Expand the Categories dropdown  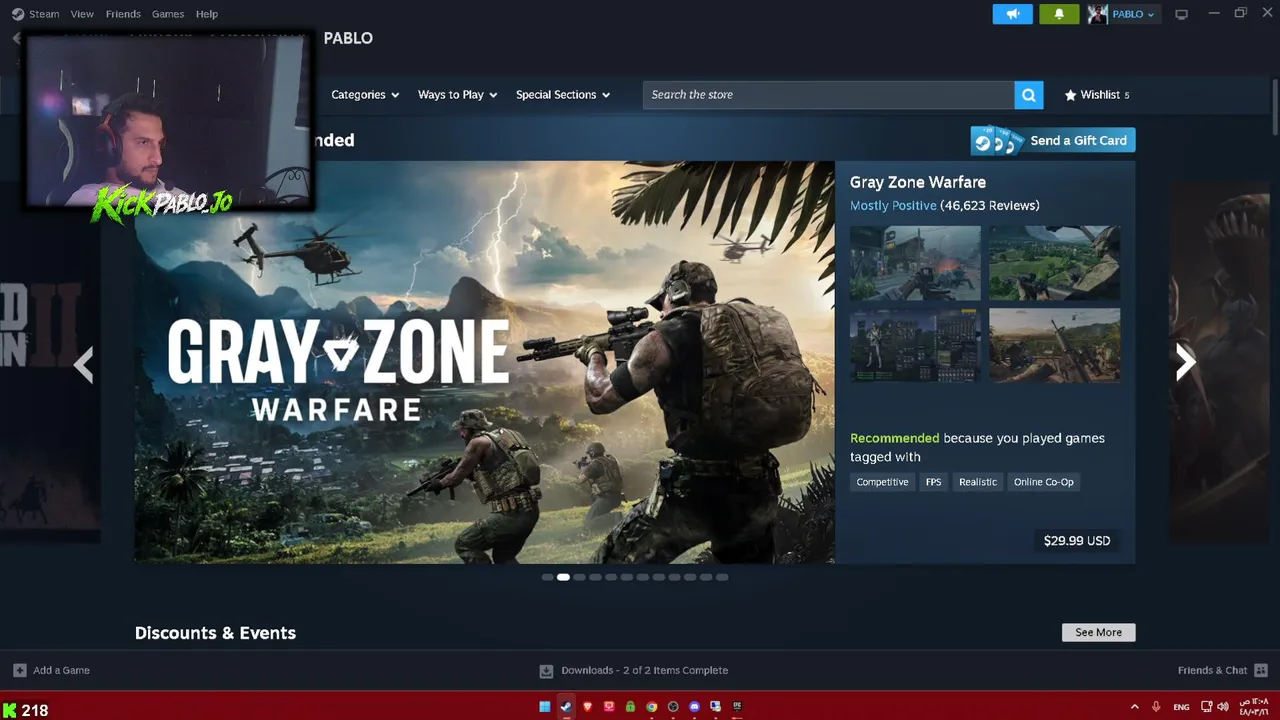[x=365, y=95]
